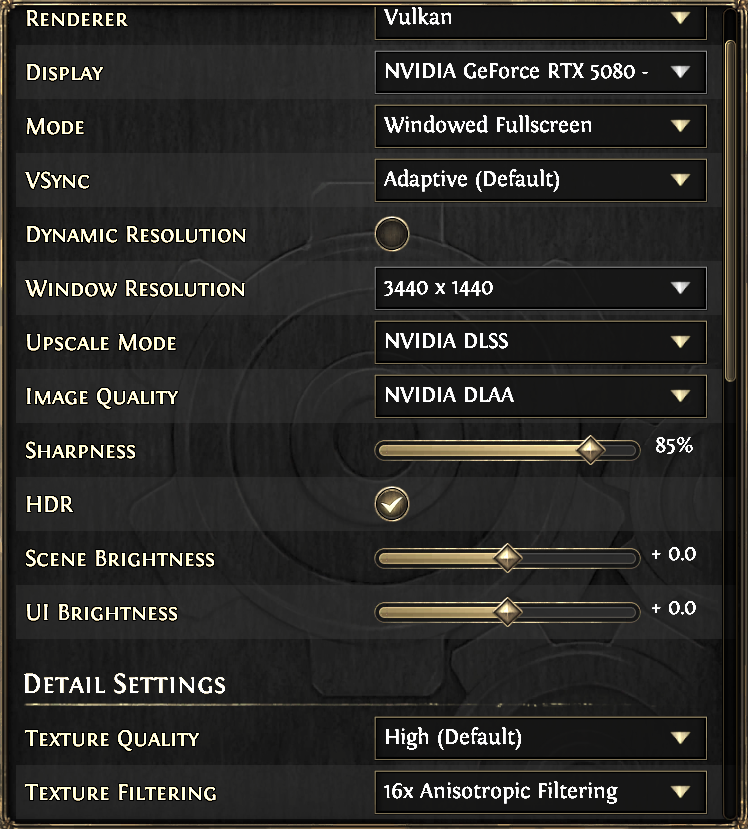
Task: Click the Window Resolution dropdown arrow
Action: pos(681,288)
